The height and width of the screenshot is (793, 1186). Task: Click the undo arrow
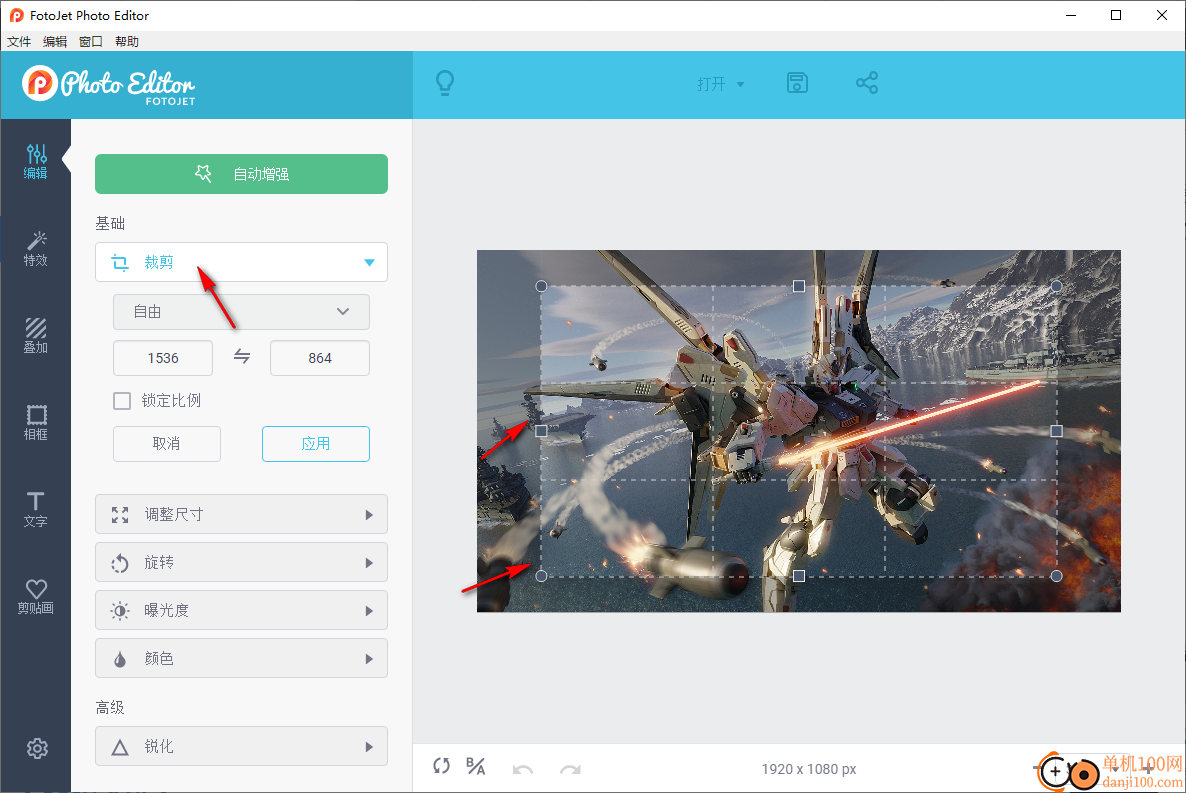[523, 769]
